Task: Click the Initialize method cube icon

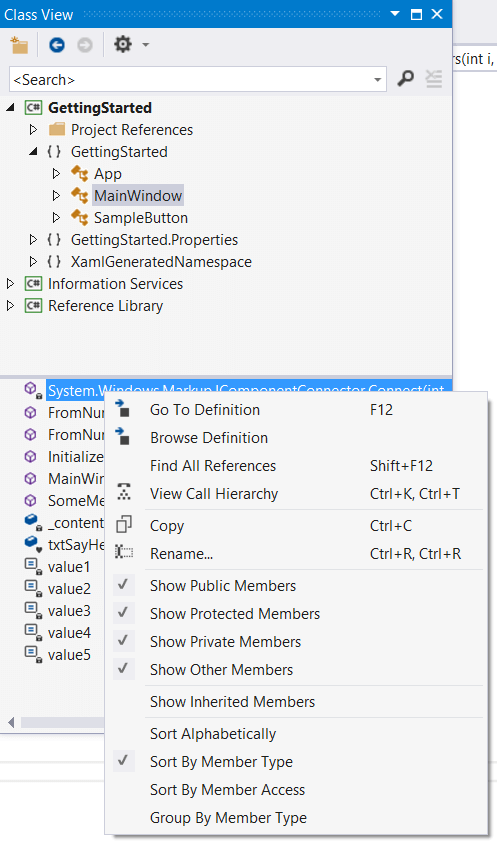Action: [x=31, y=456]
